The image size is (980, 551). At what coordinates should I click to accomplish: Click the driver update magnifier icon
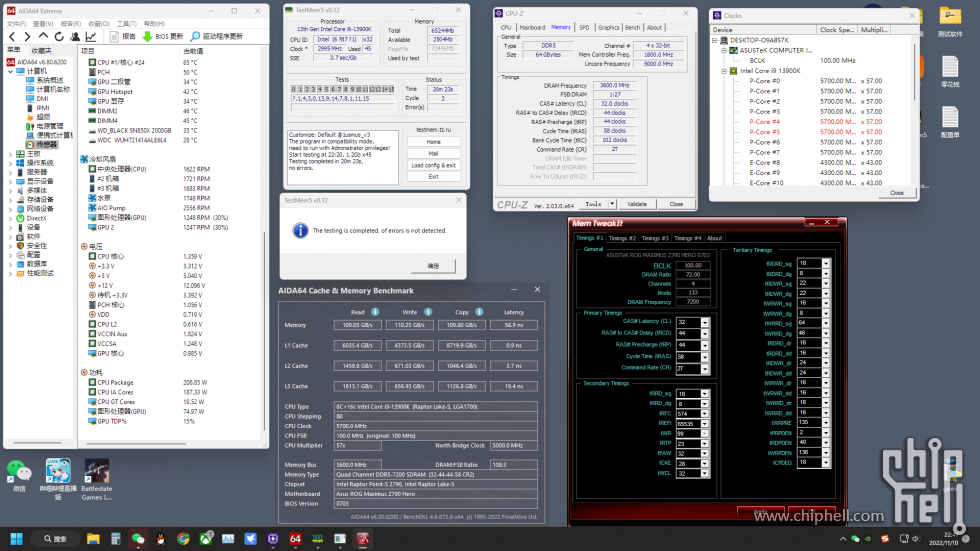coord(195,37)
